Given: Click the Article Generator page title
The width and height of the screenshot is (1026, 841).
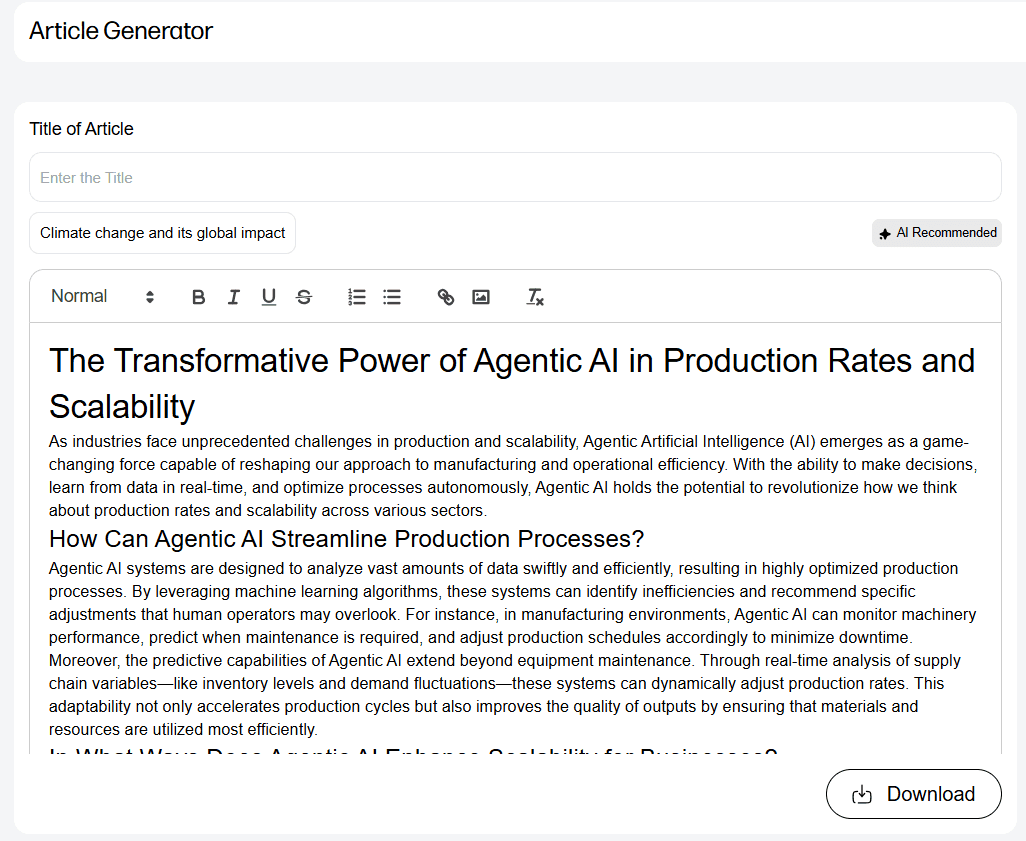Looking at the screenshot, I should 121,31.
